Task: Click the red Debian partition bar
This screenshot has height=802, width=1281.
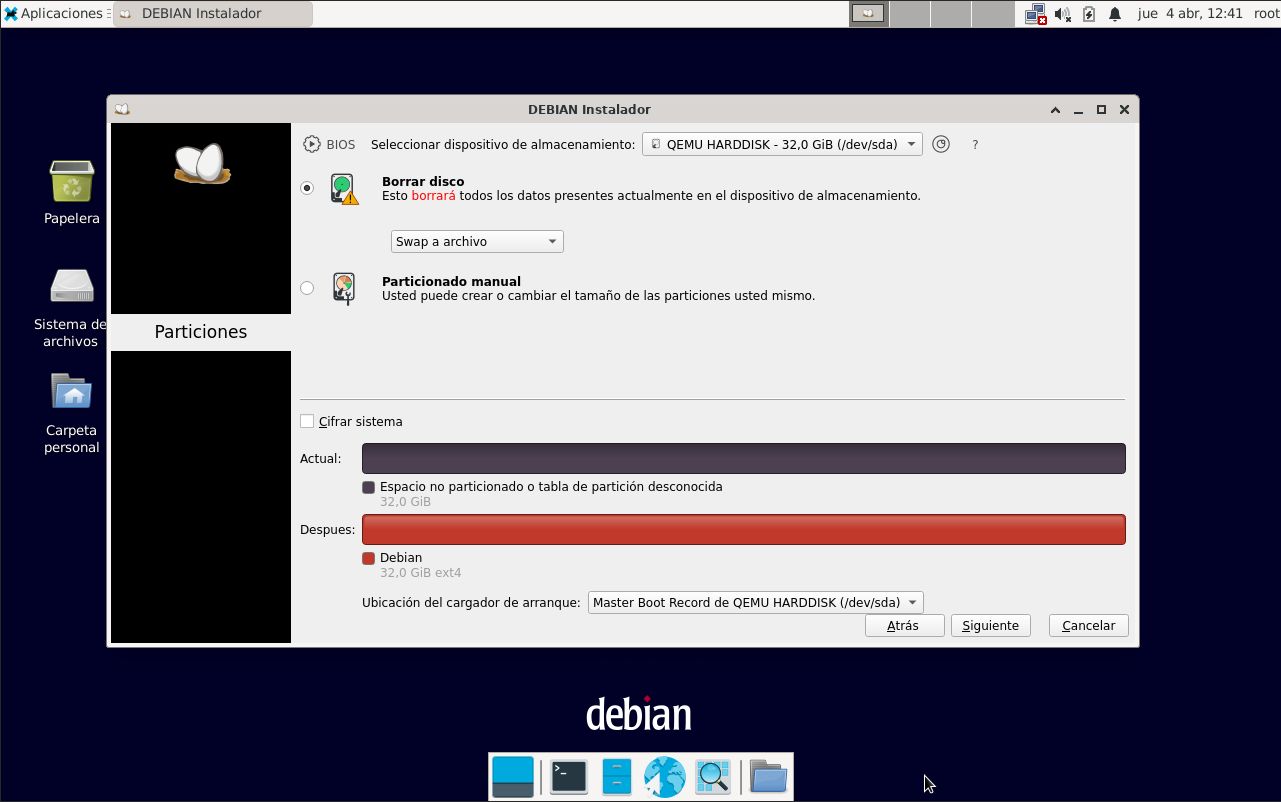Action: pyautogui.click(x=743, y=529)
